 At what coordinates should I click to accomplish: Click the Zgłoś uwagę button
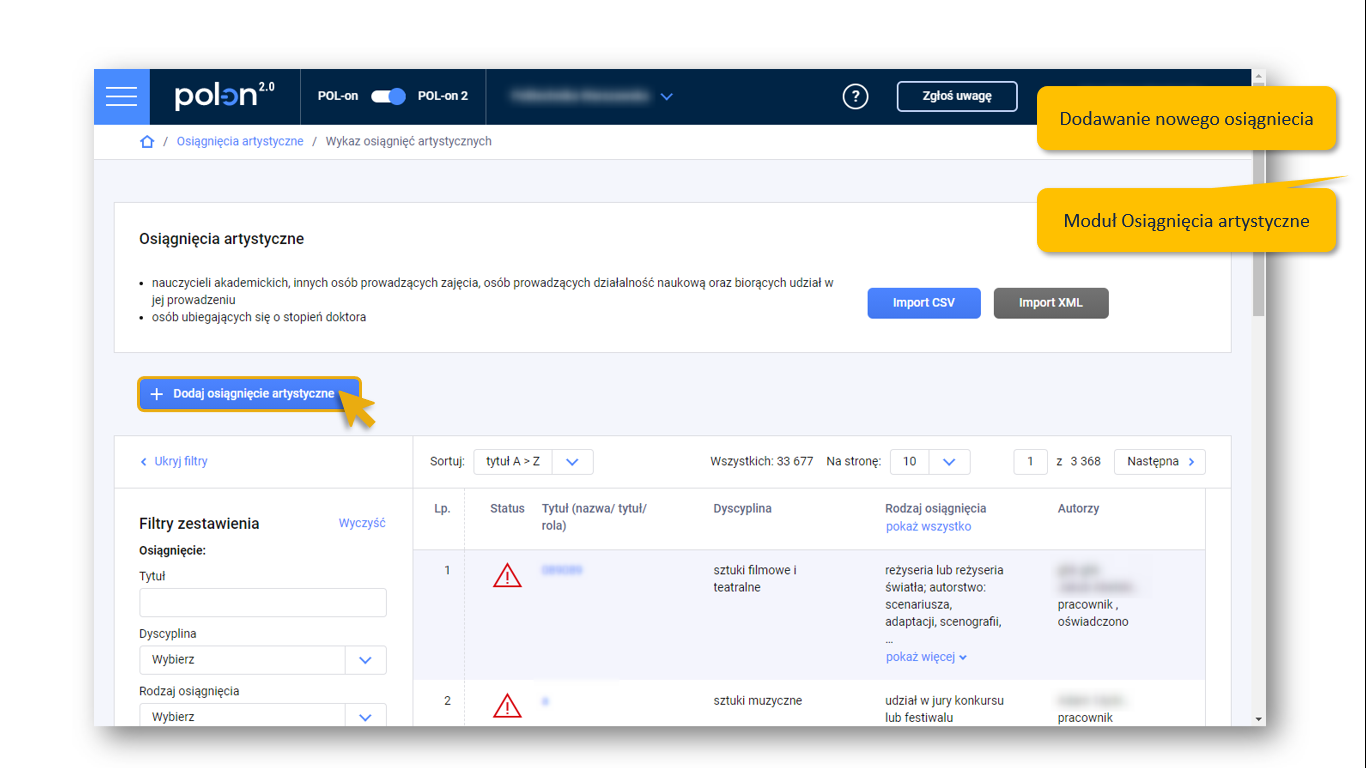pyautogui.click(x=957, y=96)
